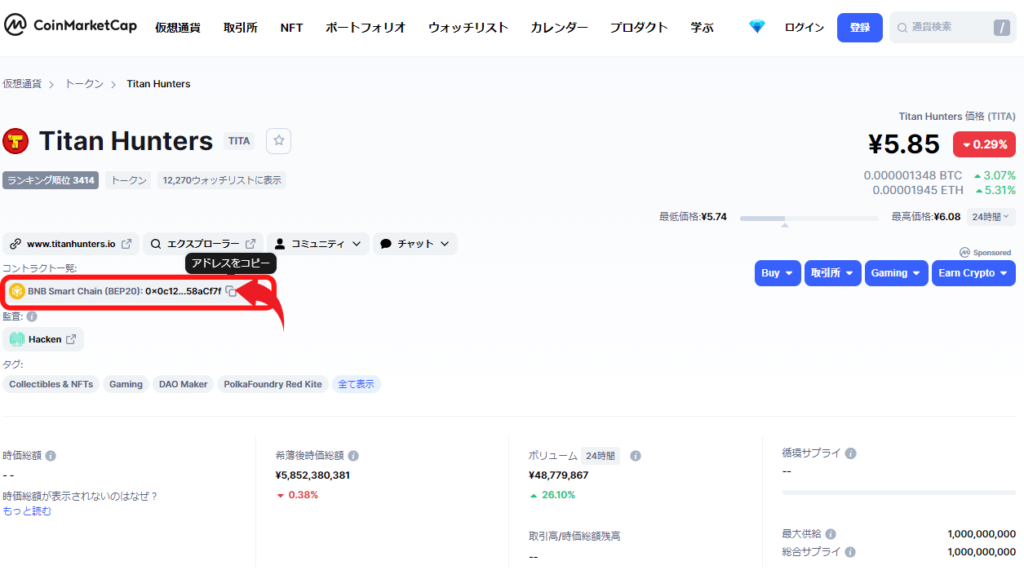Open エクスプローラー explorer link
The height and width of the screenshot is (570, 1024).
[x=203, y=244]
